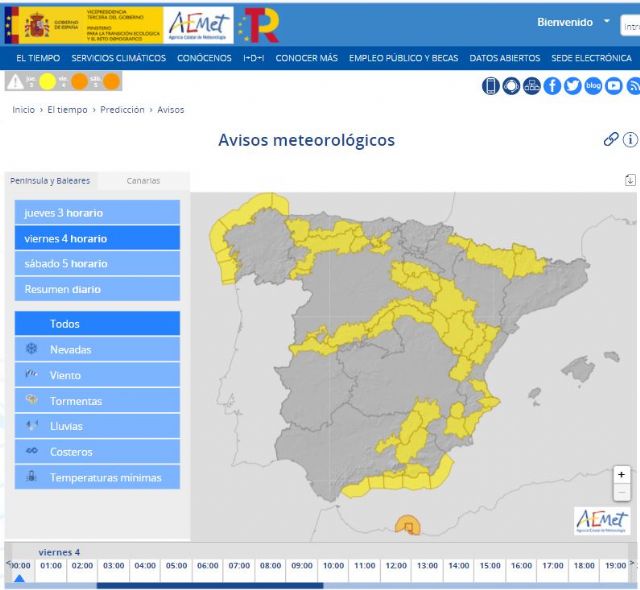Open the CONÓCENOS menu

pos(204,58)
